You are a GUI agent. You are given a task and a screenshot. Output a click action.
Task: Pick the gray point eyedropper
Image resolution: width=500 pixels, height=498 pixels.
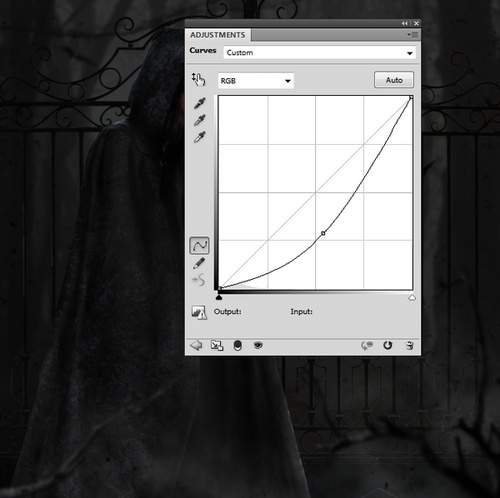[200, 120]
